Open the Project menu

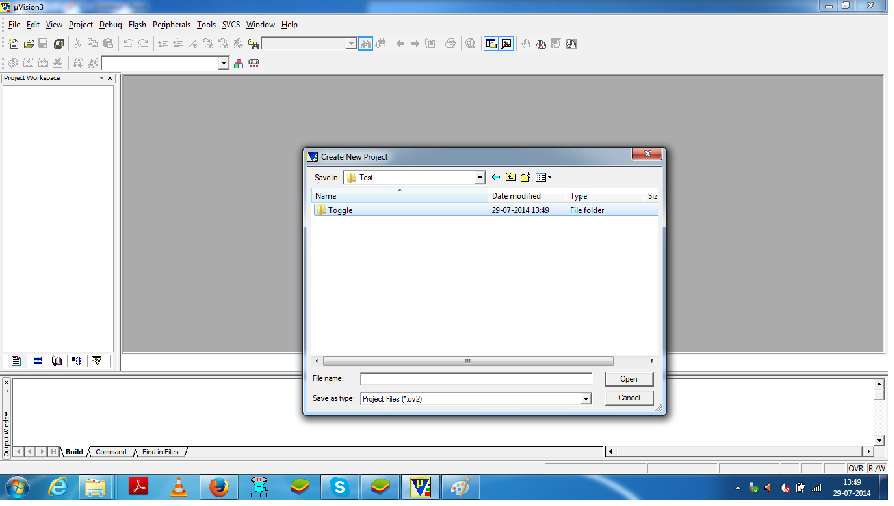pos(81,25)
